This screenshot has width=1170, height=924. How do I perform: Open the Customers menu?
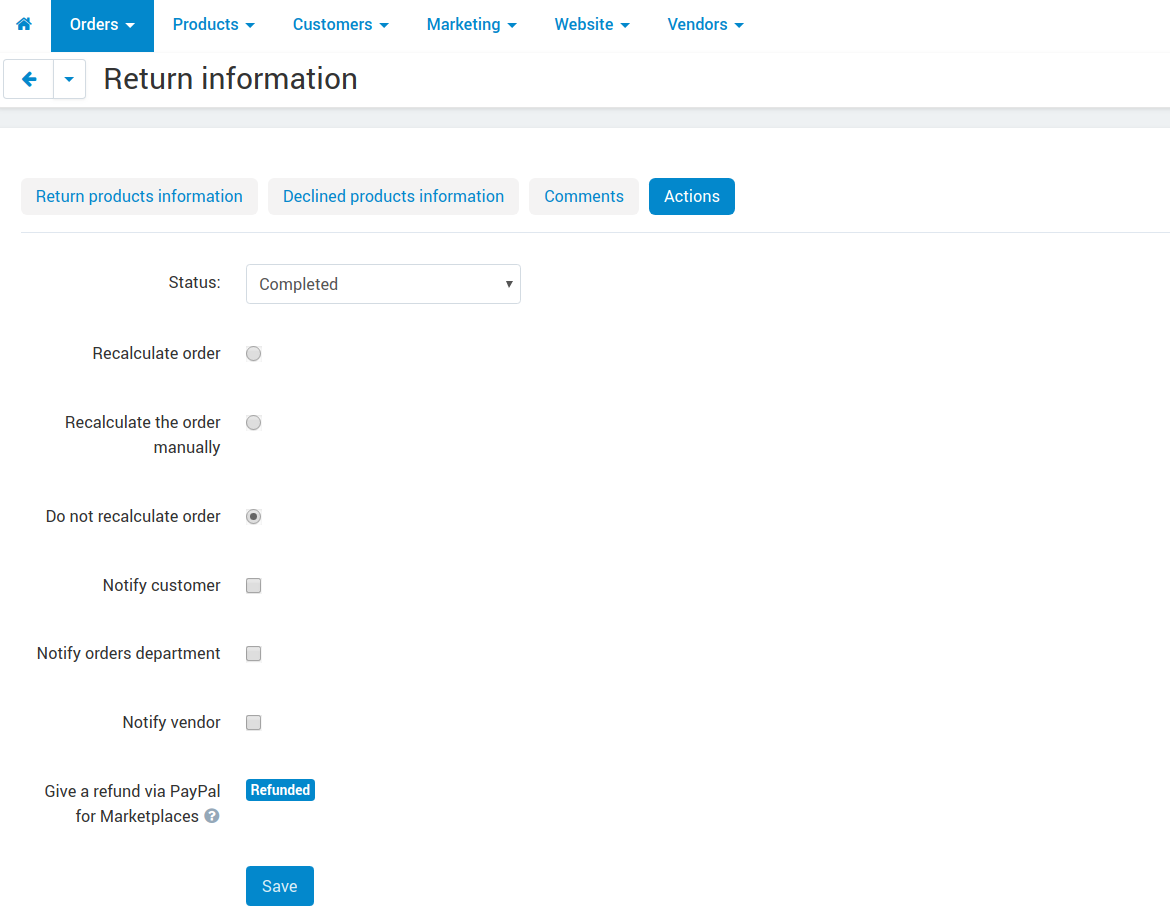click(340, 25)
